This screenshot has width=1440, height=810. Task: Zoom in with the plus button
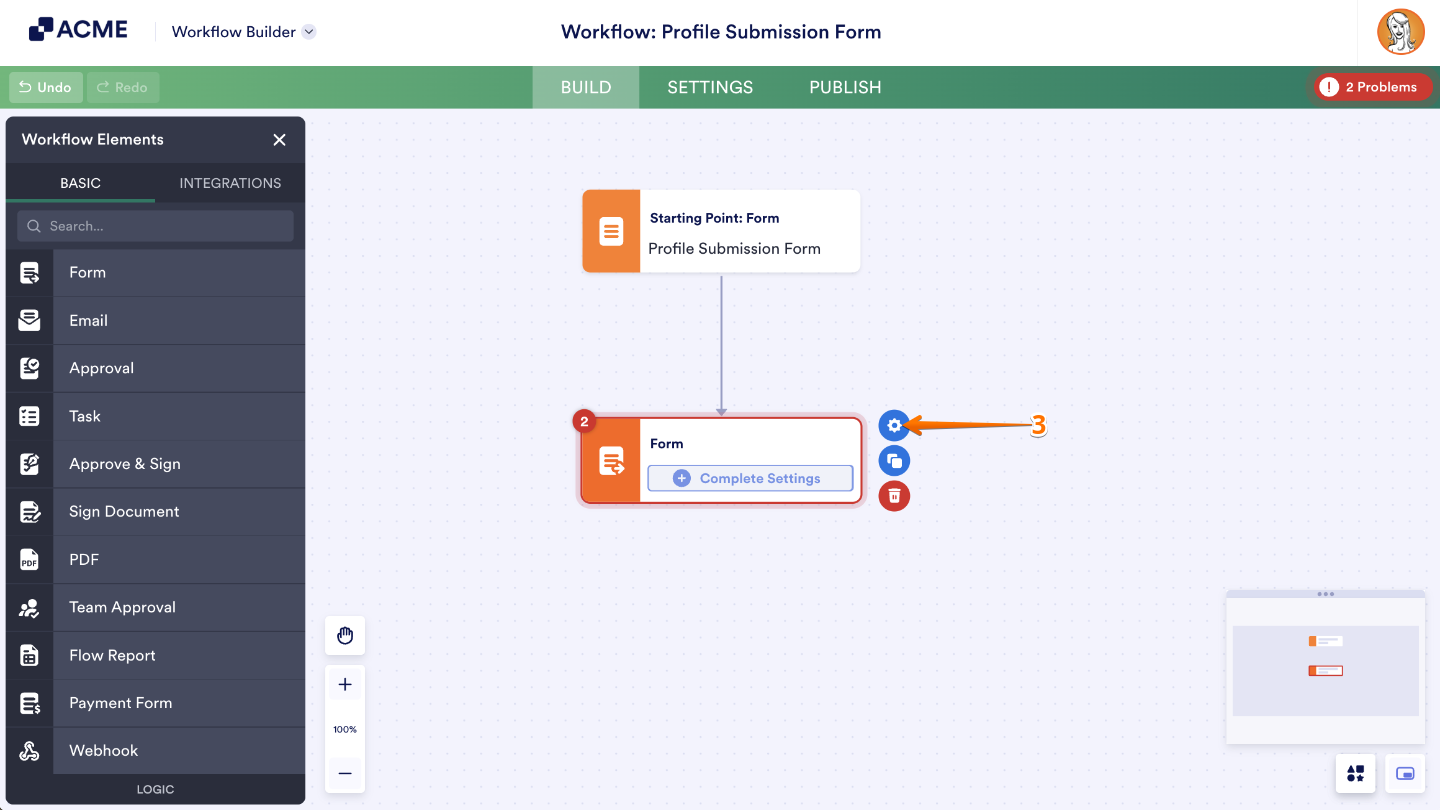(345, 685)
